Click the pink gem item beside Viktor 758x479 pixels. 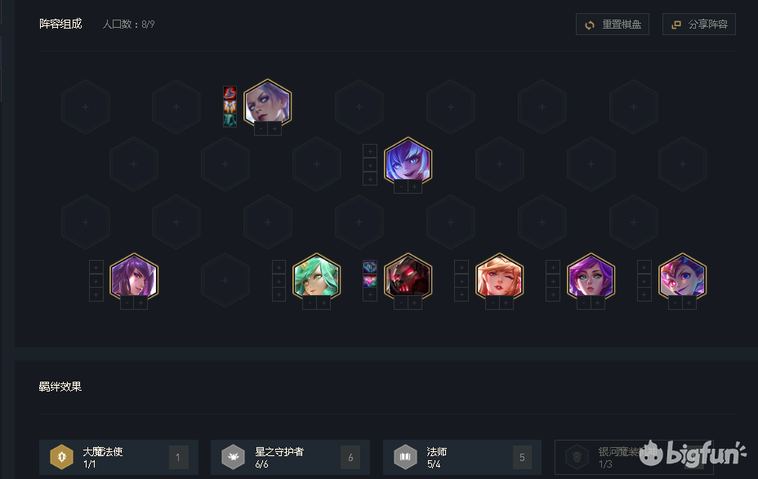[370, 280]
